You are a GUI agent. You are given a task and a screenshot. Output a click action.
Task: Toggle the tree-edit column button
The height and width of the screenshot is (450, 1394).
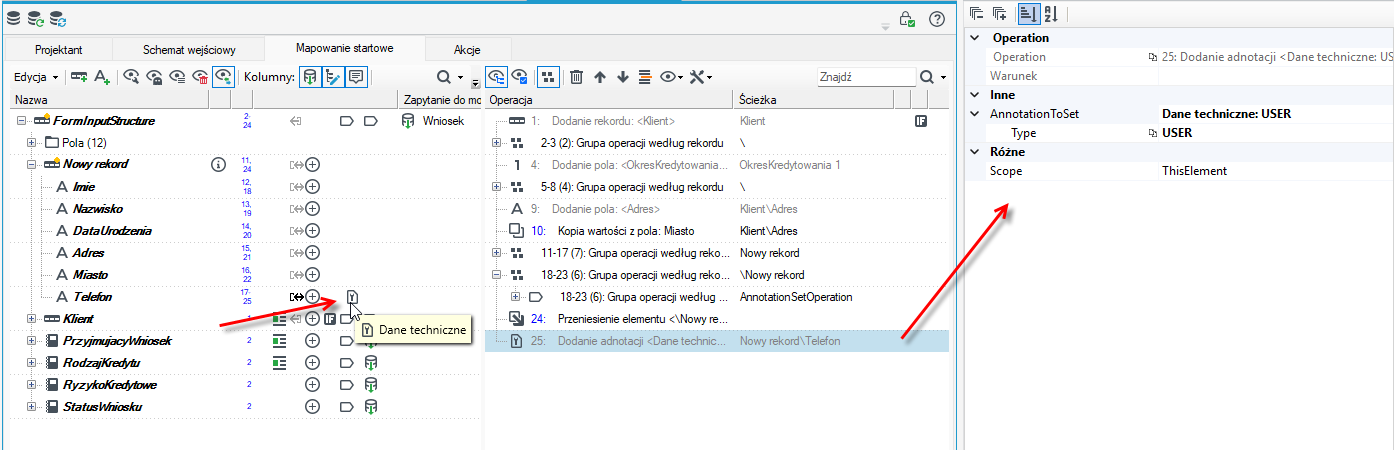click(x=333, y=77)
